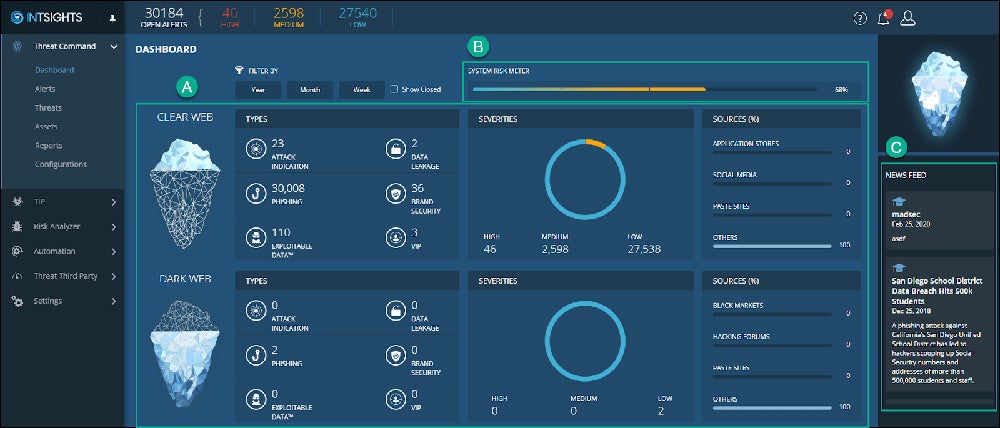This screenshot has height=428, width=1000.
Task: Click the Brand Security shield icon in Clear Web
Action: (395, 192)
